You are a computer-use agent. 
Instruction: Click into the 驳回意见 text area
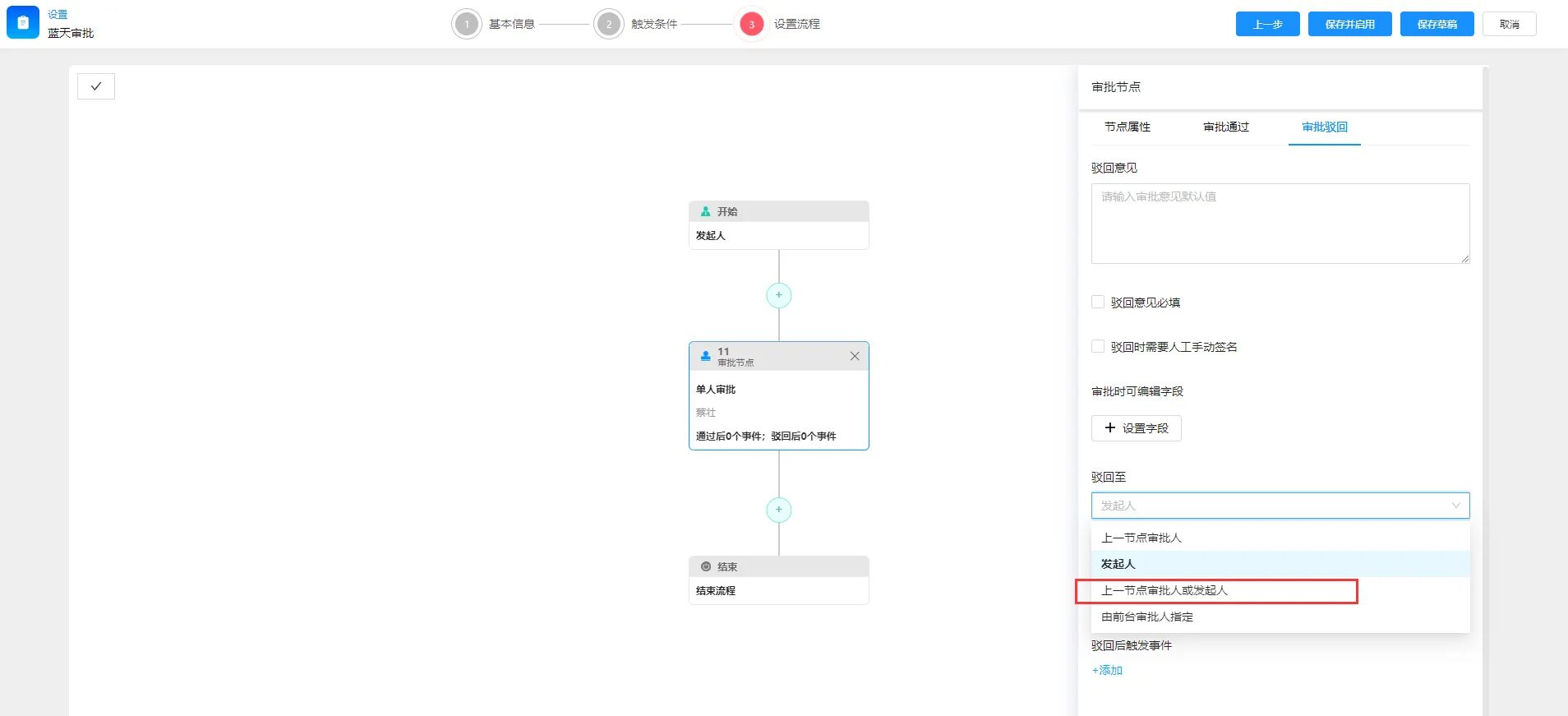(1280, 224)
